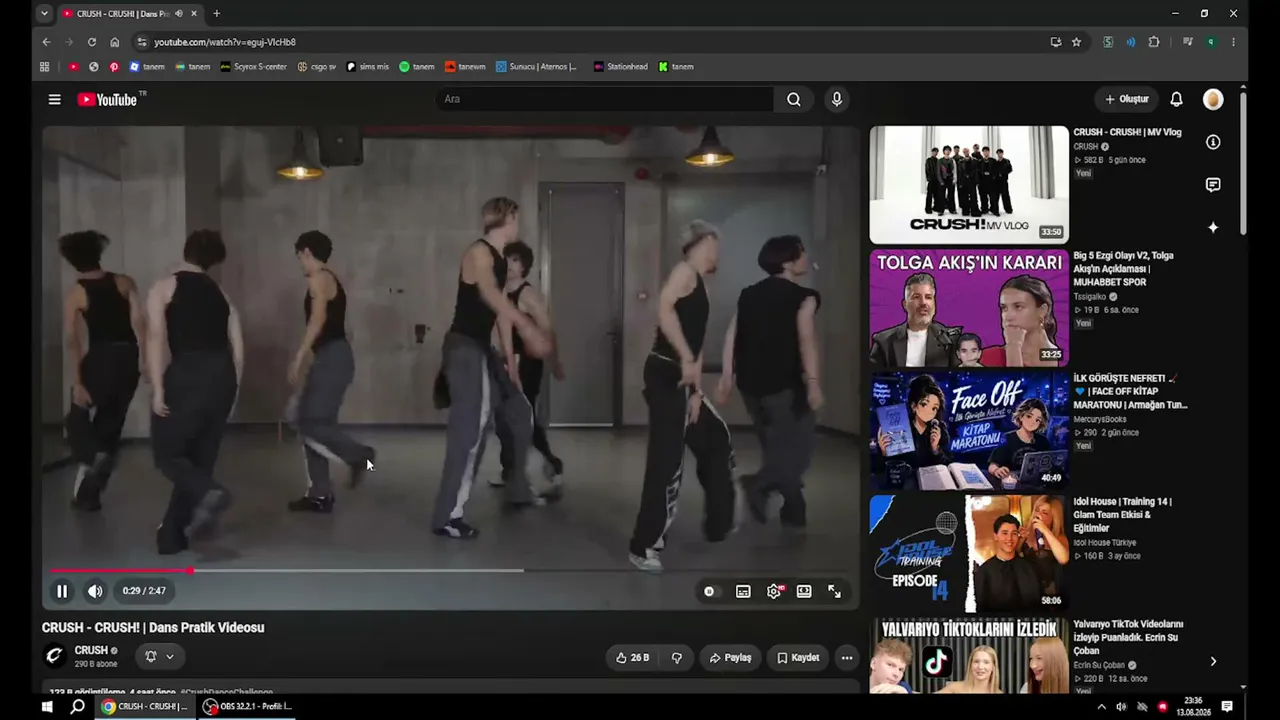Open the YouTube bookmark icon

click(x=73, y=67)
